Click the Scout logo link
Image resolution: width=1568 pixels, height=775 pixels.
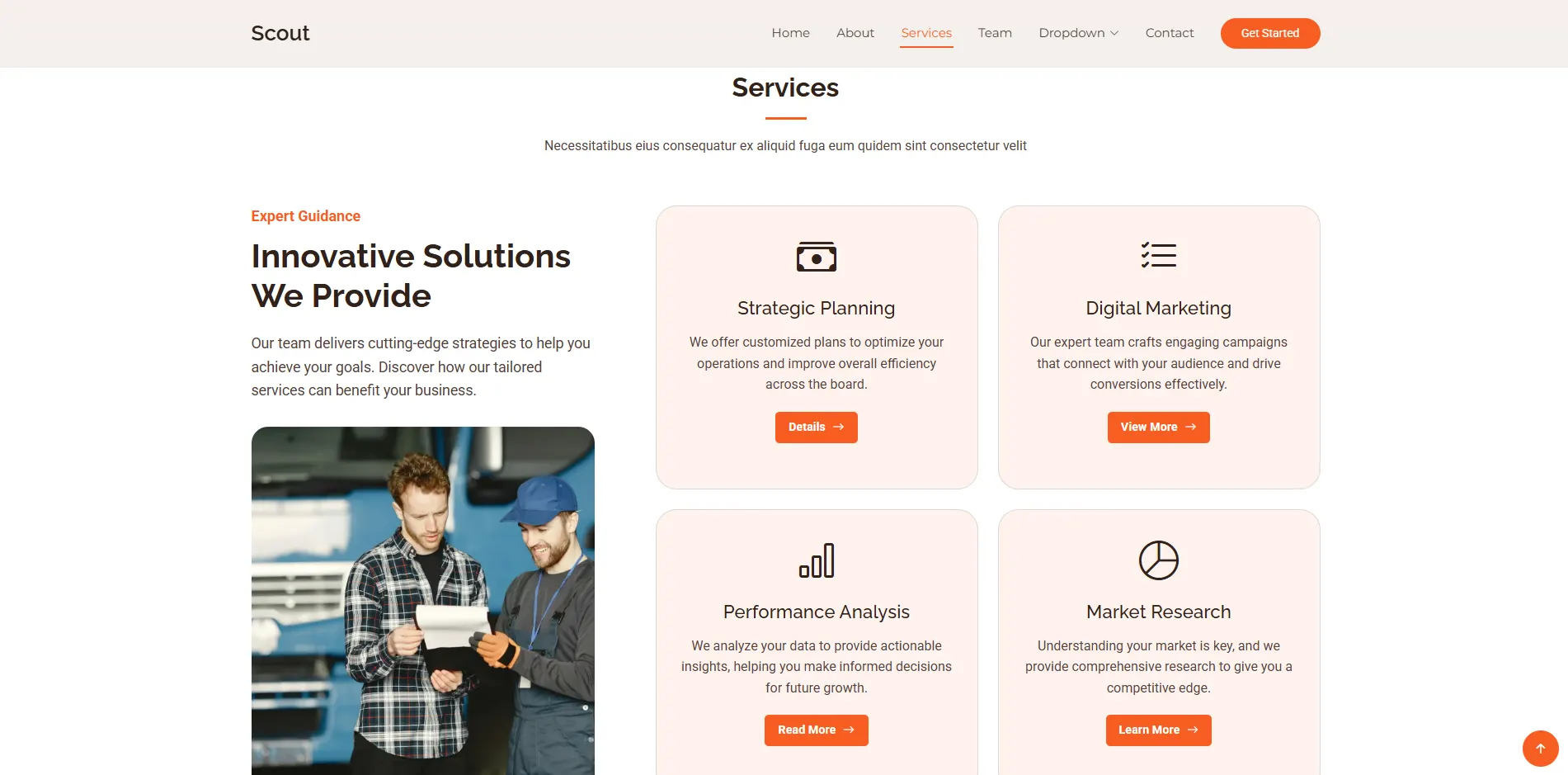(280, 33)
